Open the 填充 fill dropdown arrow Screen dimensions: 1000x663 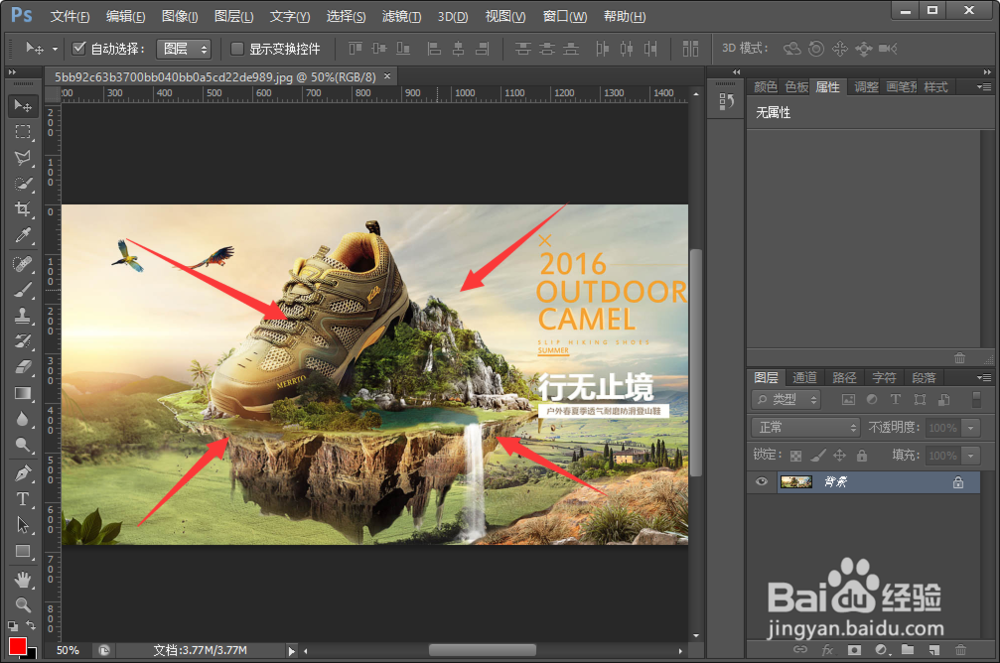tap(971, 455)
